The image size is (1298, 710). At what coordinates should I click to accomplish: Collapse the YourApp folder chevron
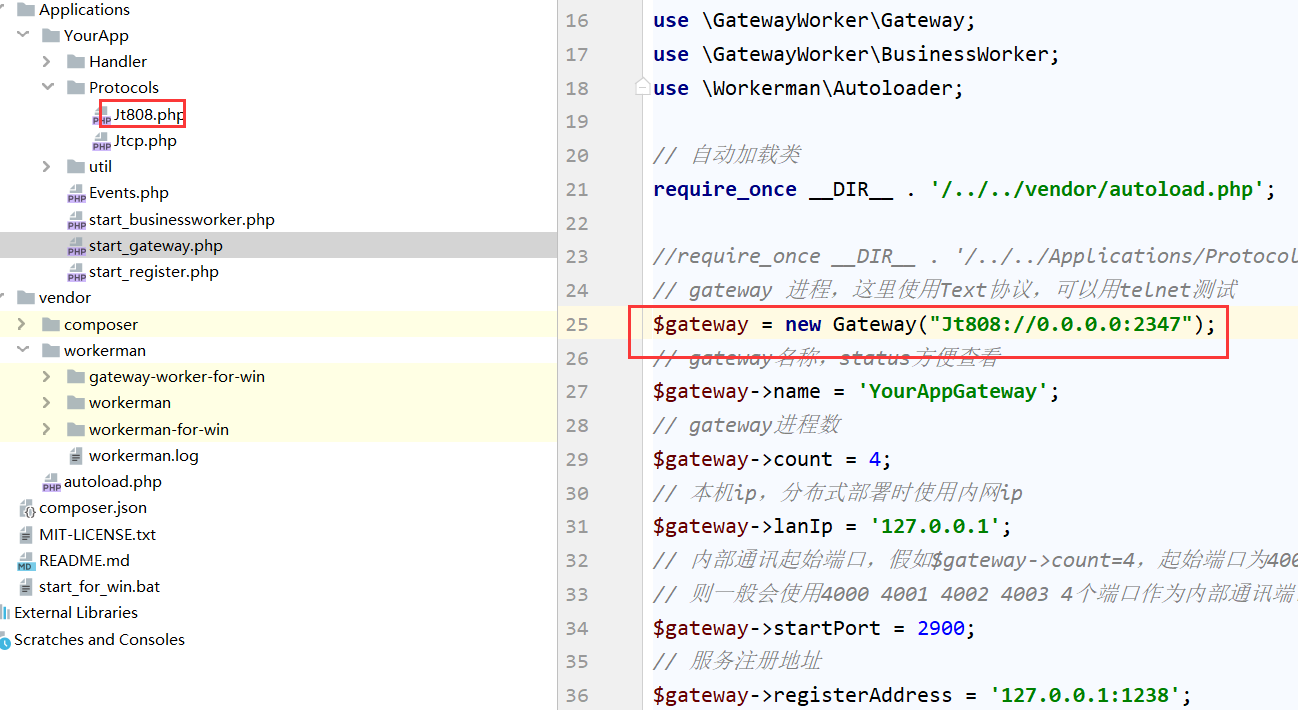click(22, 35)
